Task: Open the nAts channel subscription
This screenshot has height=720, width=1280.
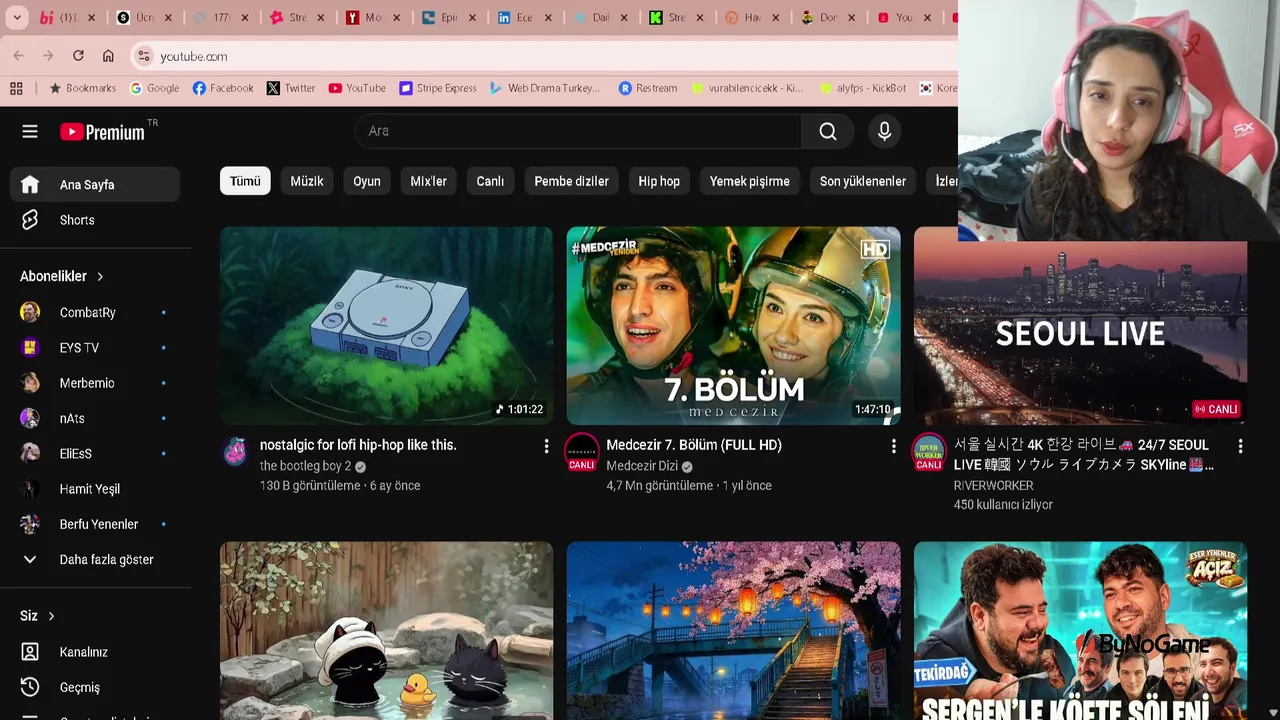Action: pos(95,418)
